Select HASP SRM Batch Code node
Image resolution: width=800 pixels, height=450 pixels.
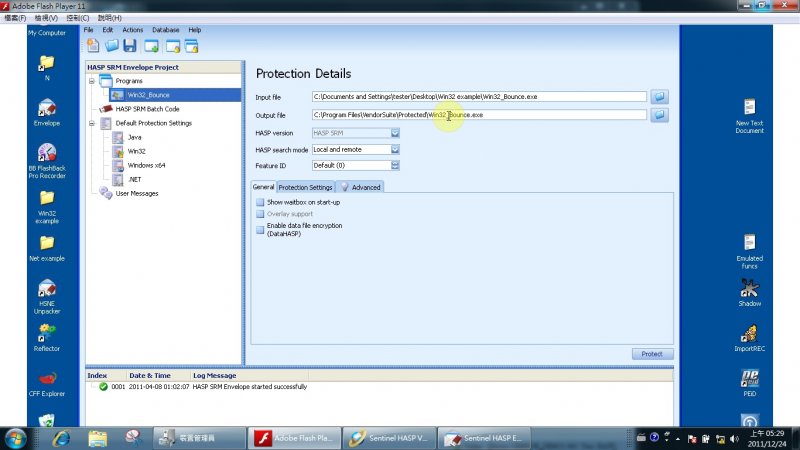coord(147,109)
